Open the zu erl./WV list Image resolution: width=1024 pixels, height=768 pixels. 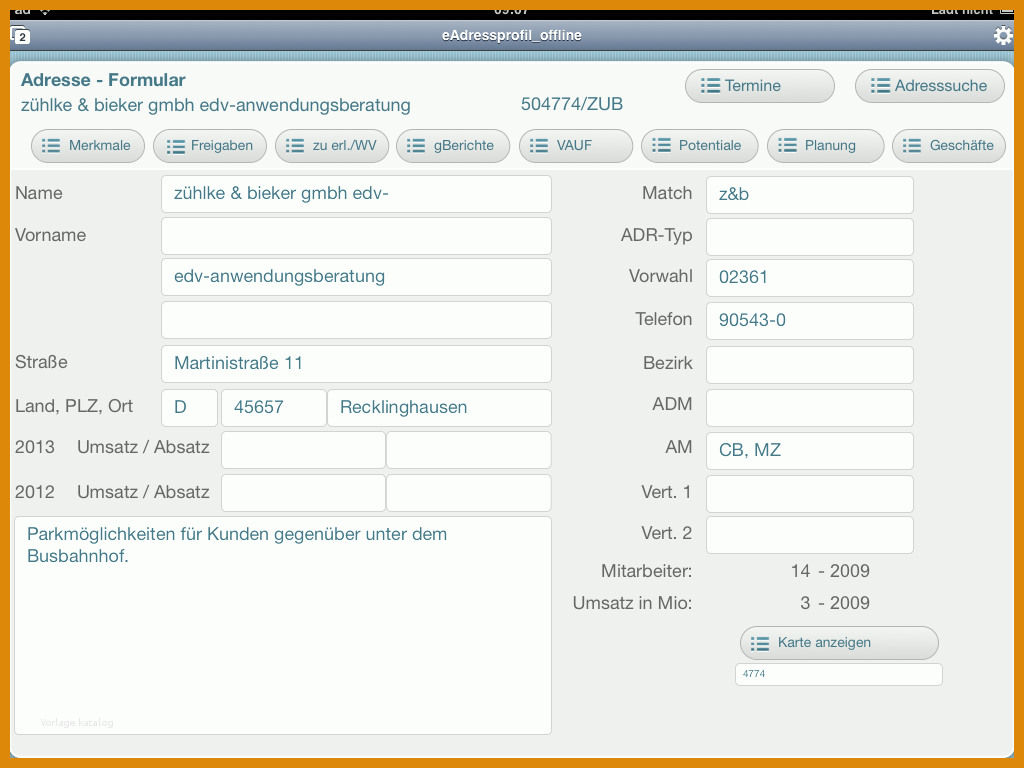(332, 146)
